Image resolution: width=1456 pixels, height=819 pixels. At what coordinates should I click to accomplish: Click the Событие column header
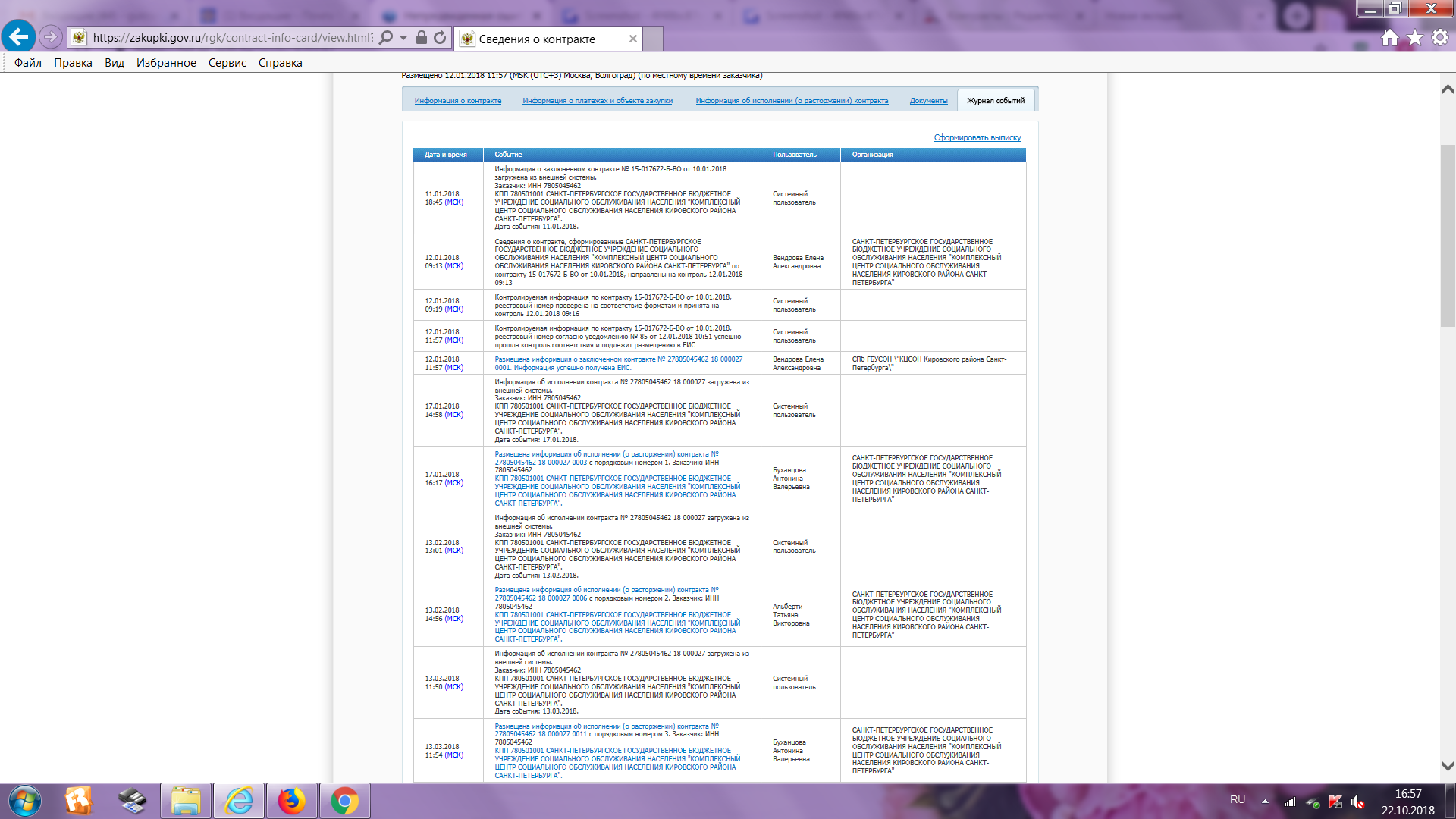[x=622, y=155]
